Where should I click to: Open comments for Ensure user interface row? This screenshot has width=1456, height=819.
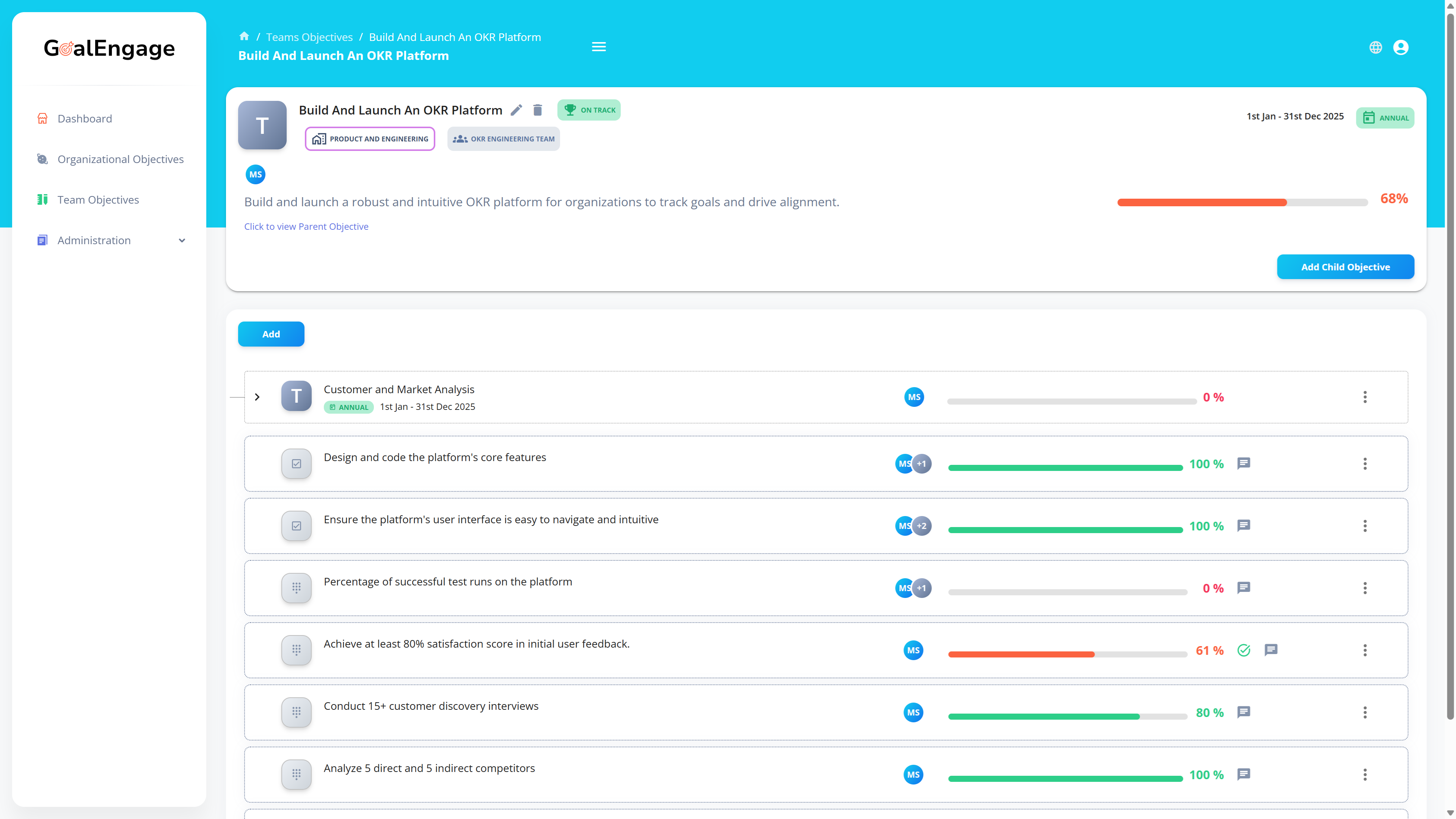point(1244,526)
